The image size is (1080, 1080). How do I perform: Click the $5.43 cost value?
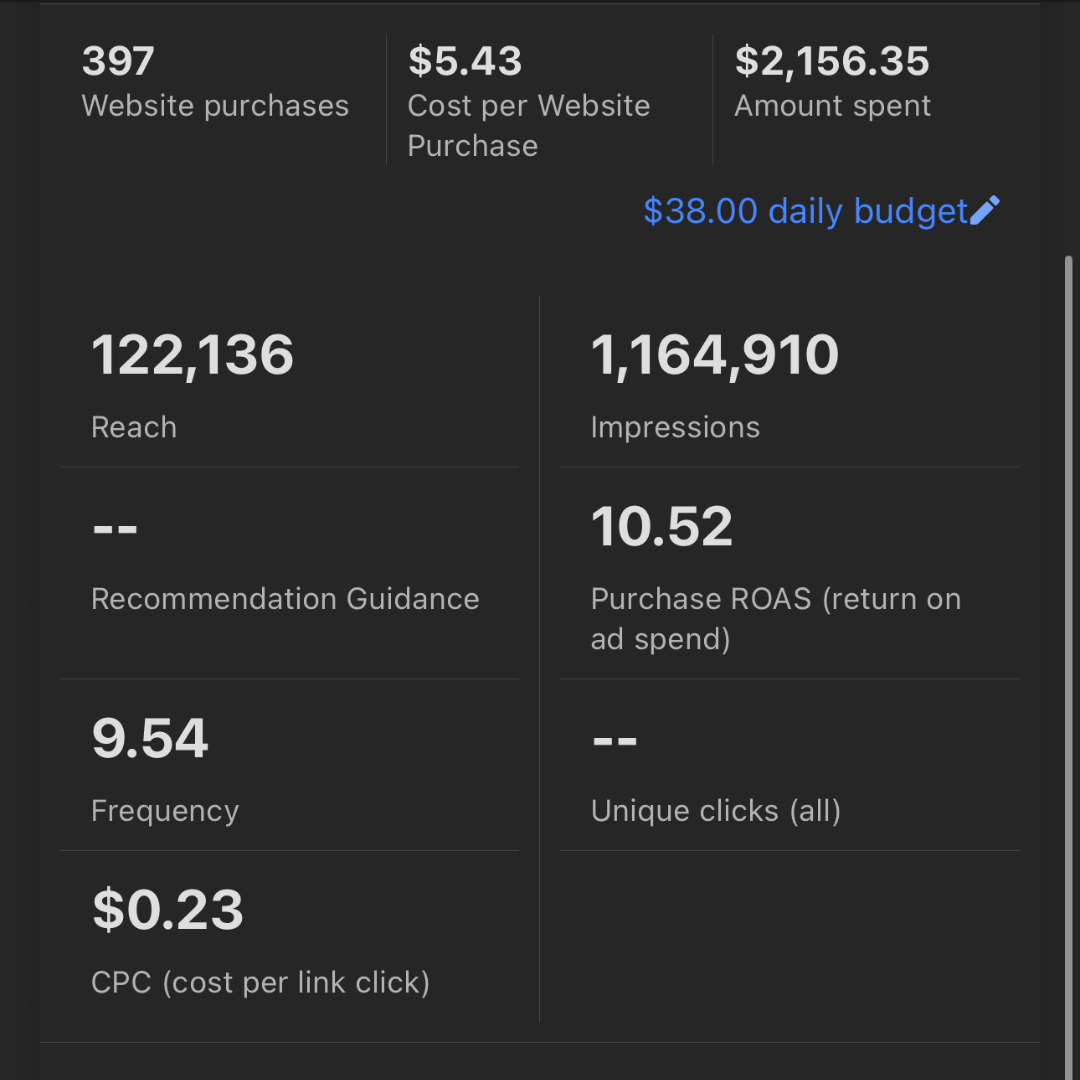[465, 62]
